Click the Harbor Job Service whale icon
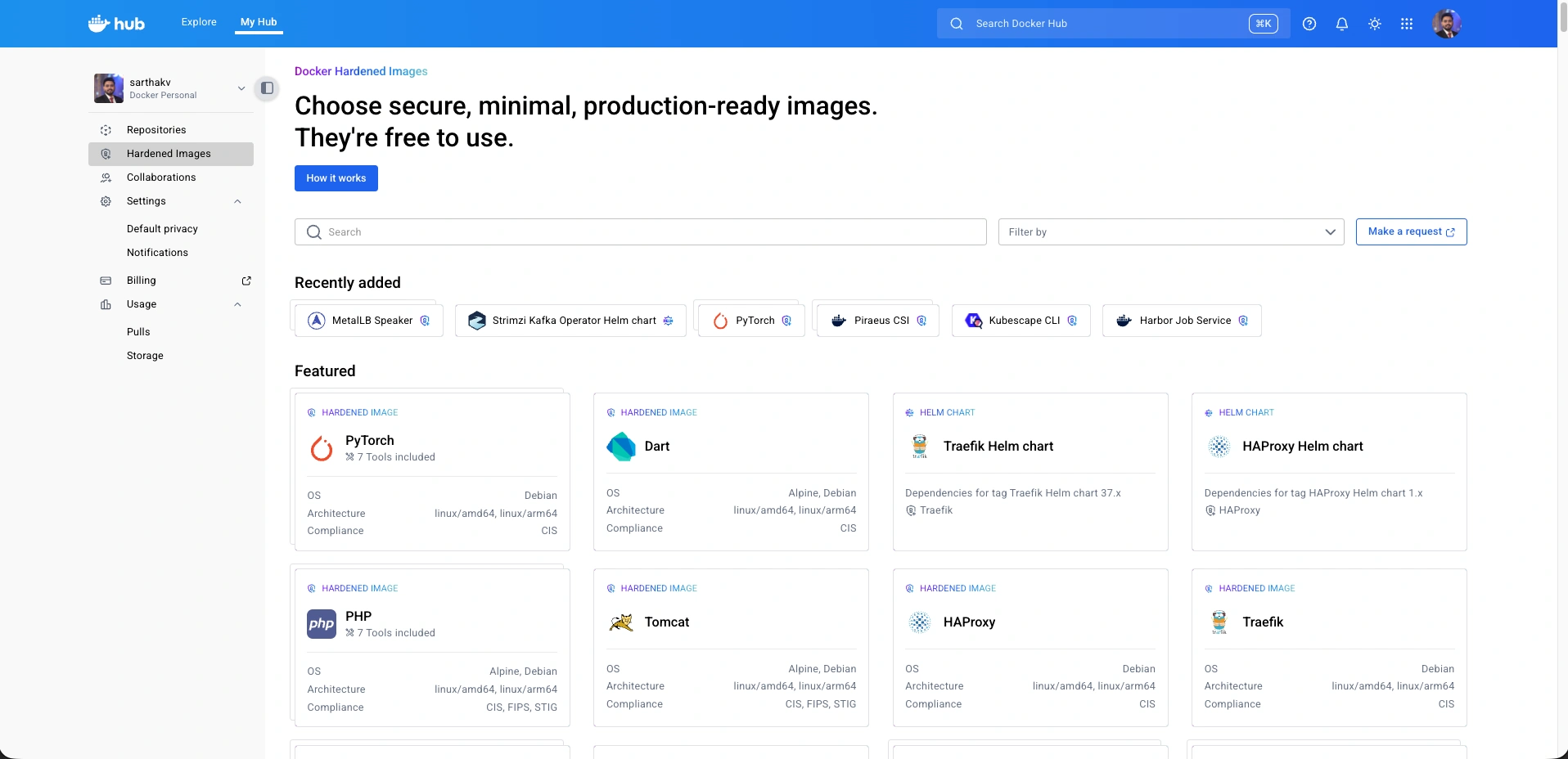 tap(1124, 321)
